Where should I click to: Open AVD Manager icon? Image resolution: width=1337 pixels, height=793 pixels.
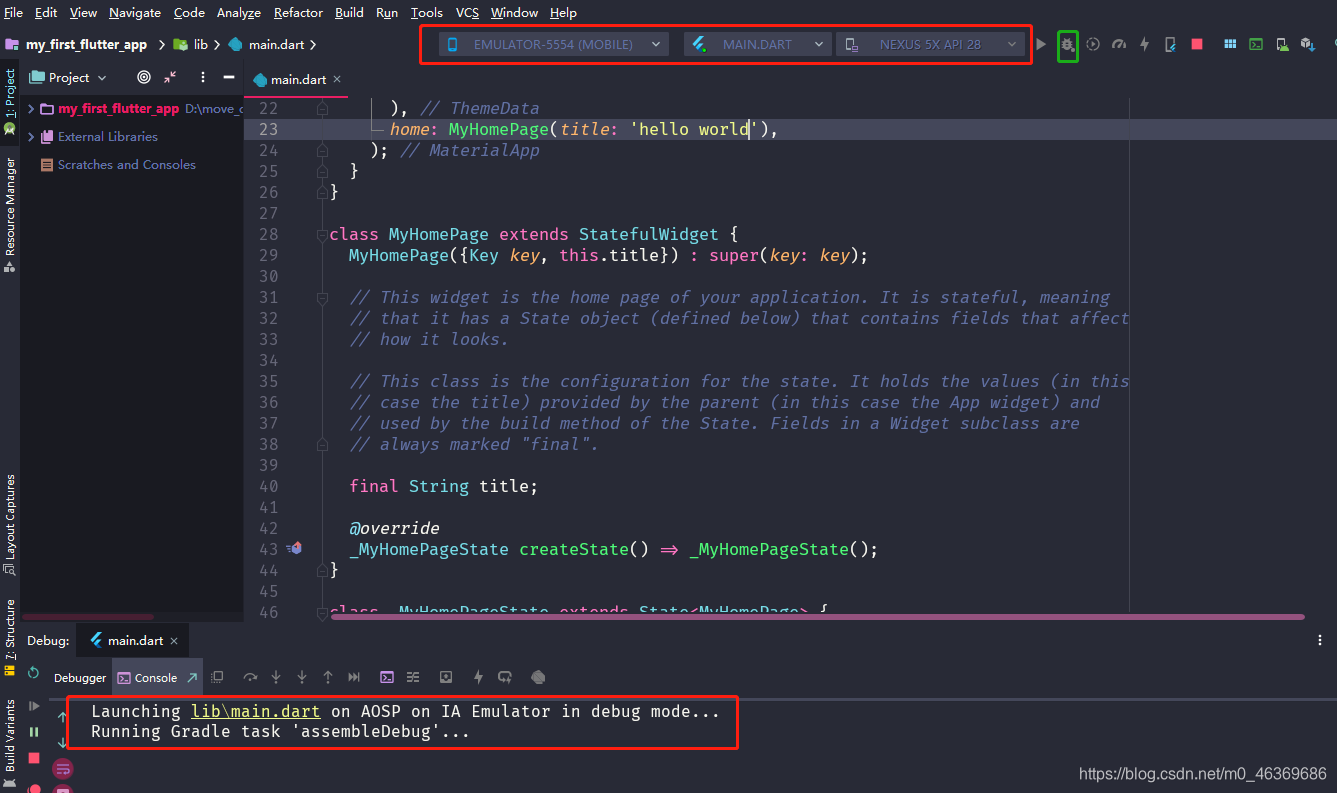[1282, 44]
